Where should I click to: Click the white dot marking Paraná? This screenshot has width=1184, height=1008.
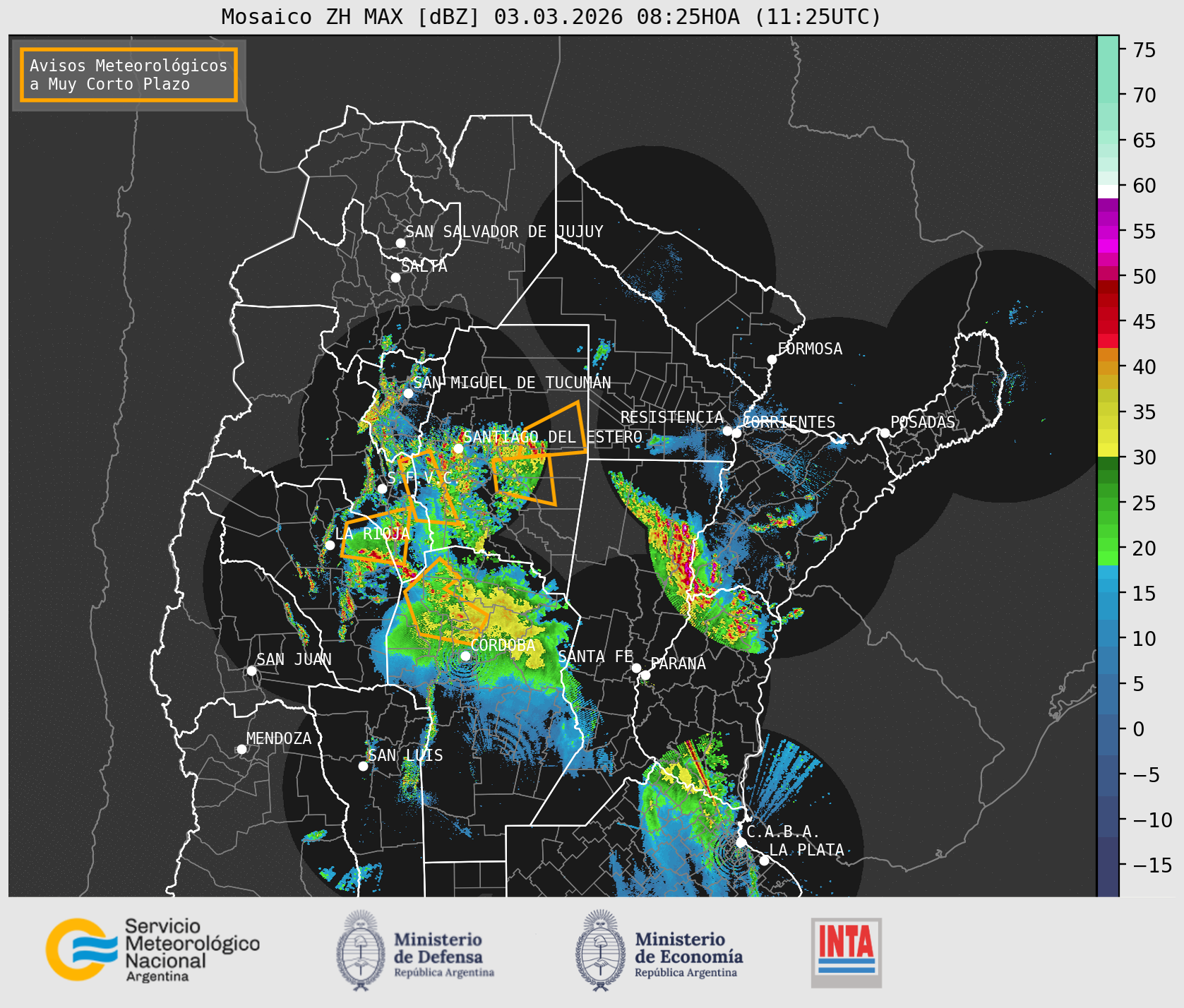tap(645, 675)
